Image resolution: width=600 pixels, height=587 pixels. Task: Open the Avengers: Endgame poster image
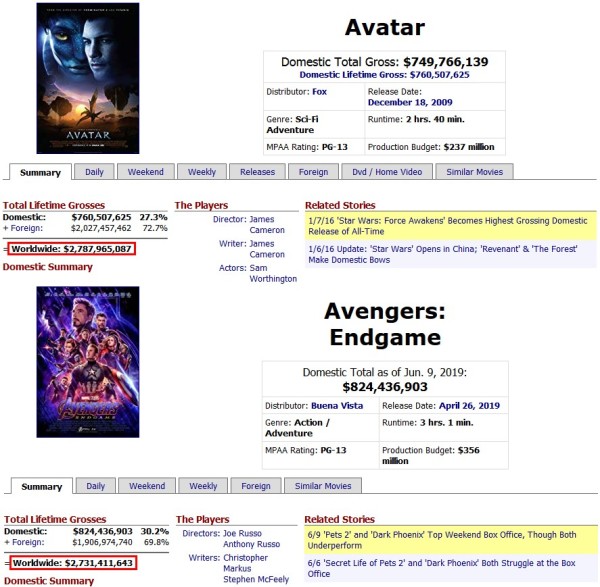click(x=88, y=362)
